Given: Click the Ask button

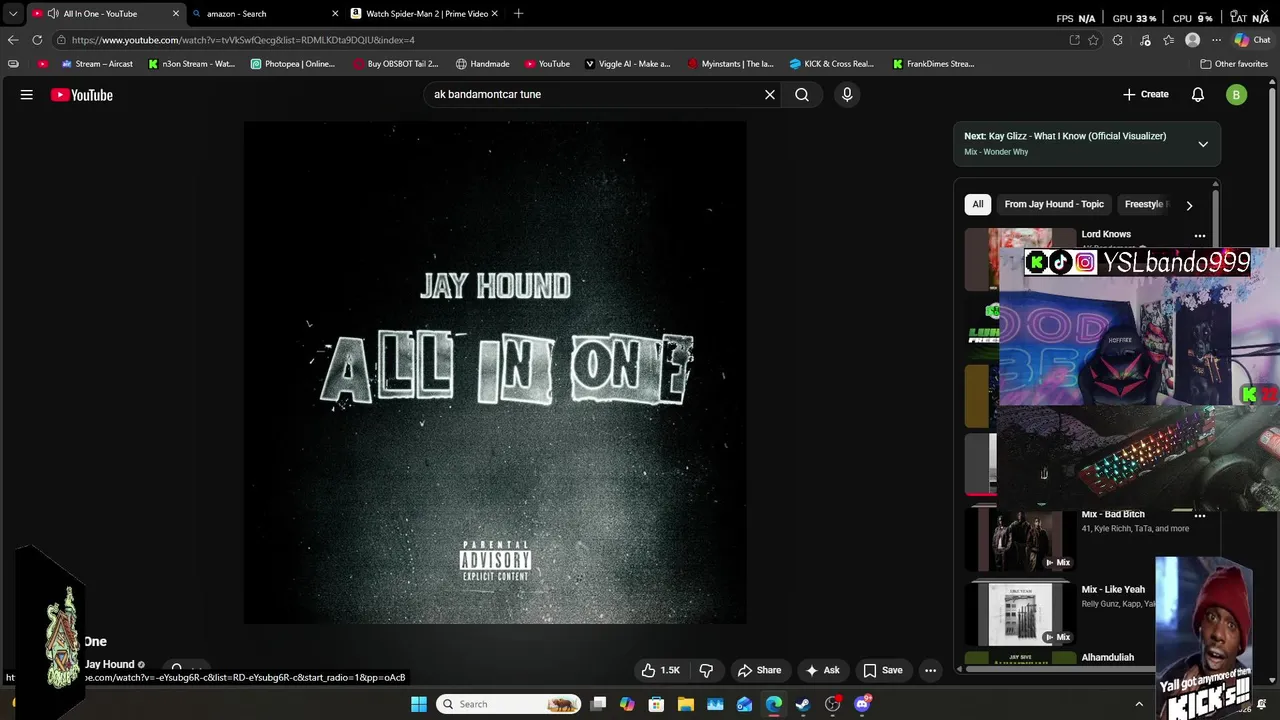Looking at the screenshot, I should [822, 670].
